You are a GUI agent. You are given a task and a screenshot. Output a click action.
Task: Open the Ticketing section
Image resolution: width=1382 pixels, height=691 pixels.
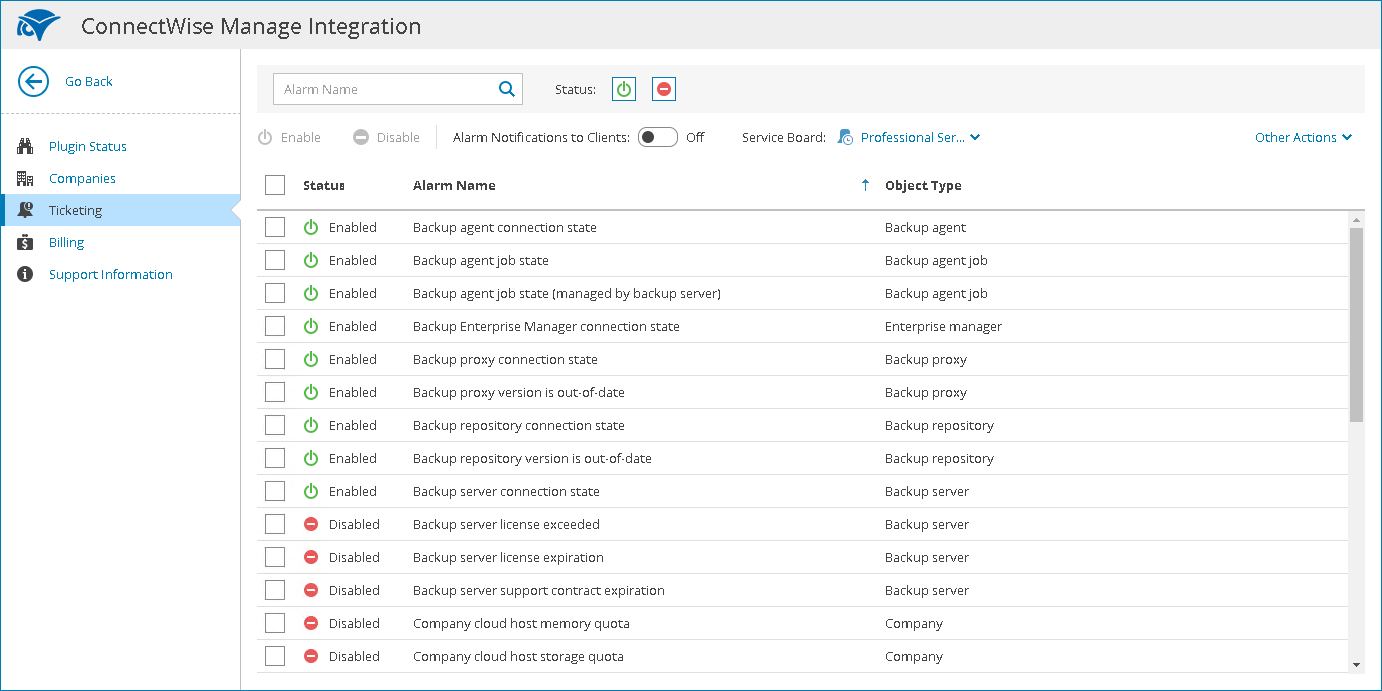pyautogui.click(x=76, y=210)
